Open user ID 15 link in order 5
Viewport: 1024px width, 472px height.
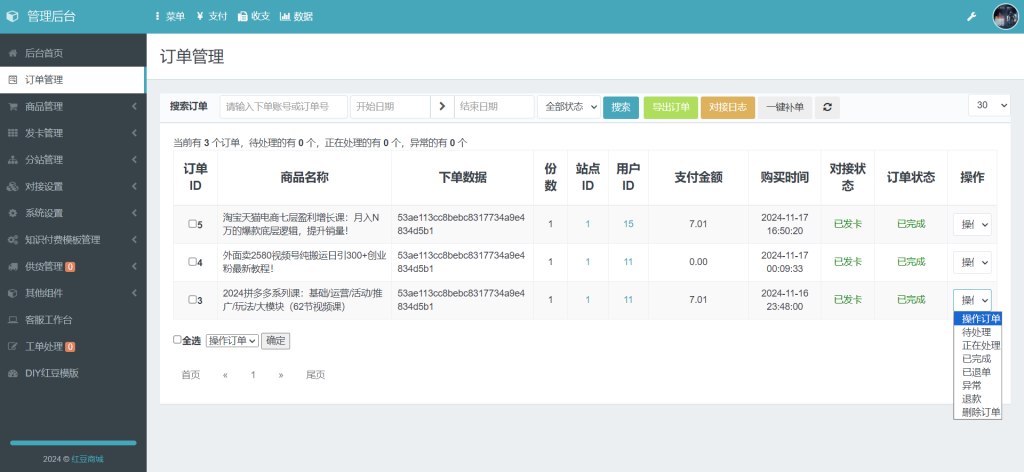(628, 224)
